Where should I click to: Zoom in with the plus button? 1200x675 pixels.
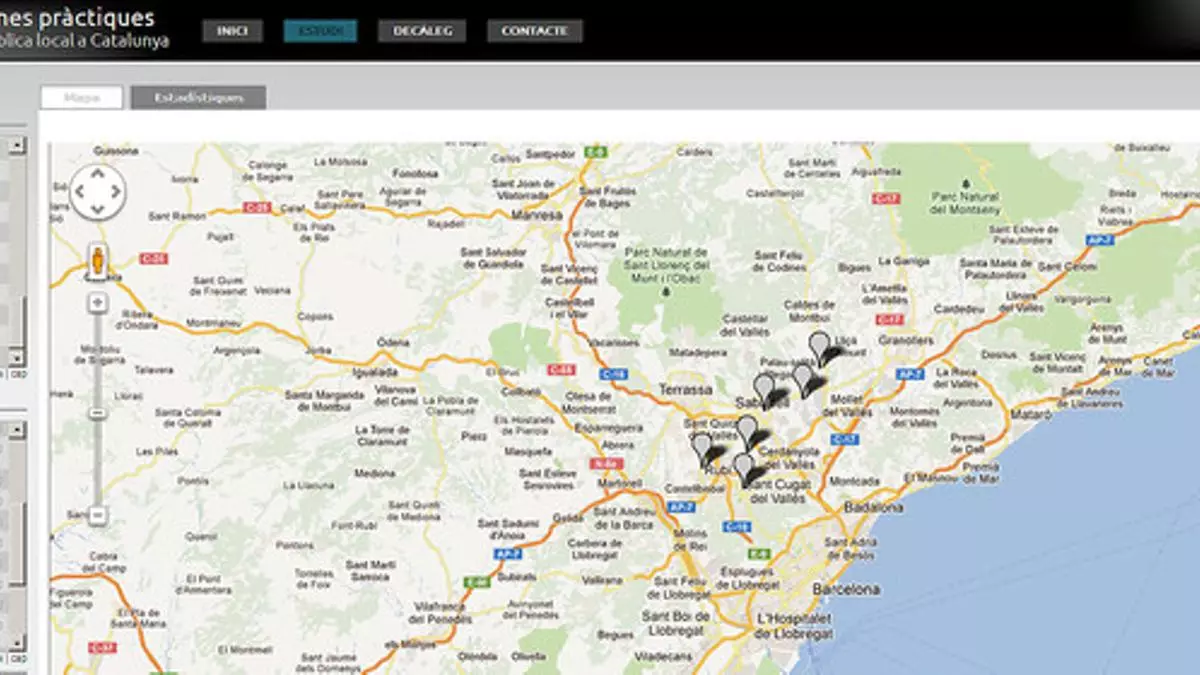pyautogui.click(x=98, y=302)
